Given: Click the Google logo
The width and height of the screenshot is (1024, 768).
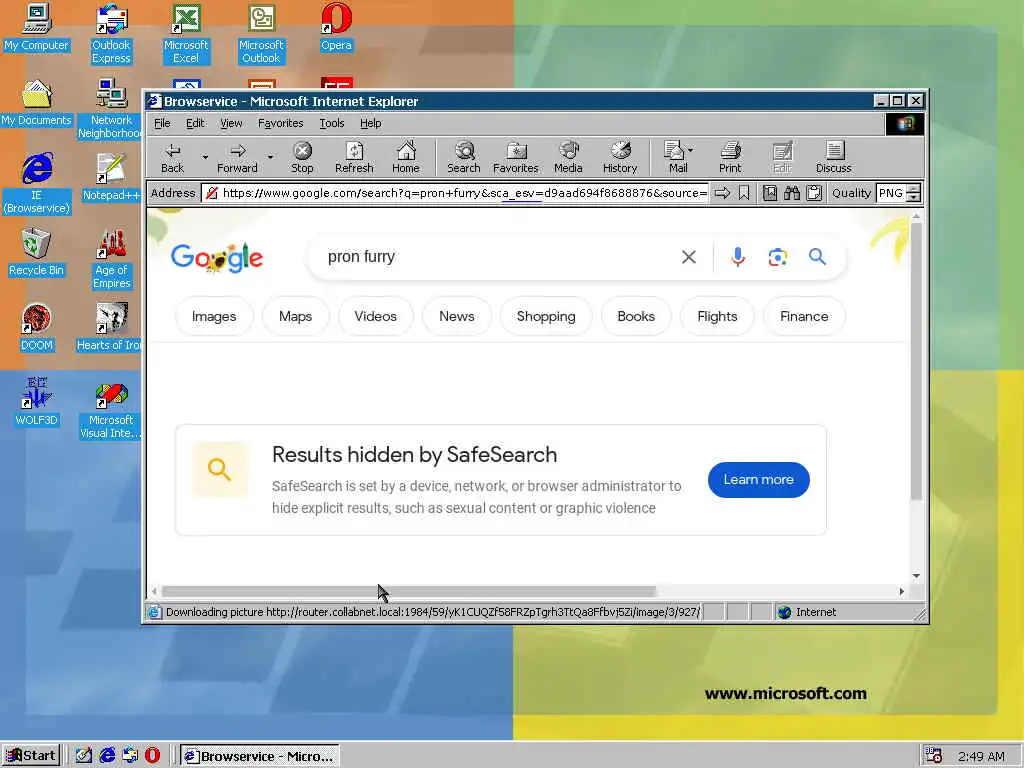Looking at the screenshot, I should point(217,257).
